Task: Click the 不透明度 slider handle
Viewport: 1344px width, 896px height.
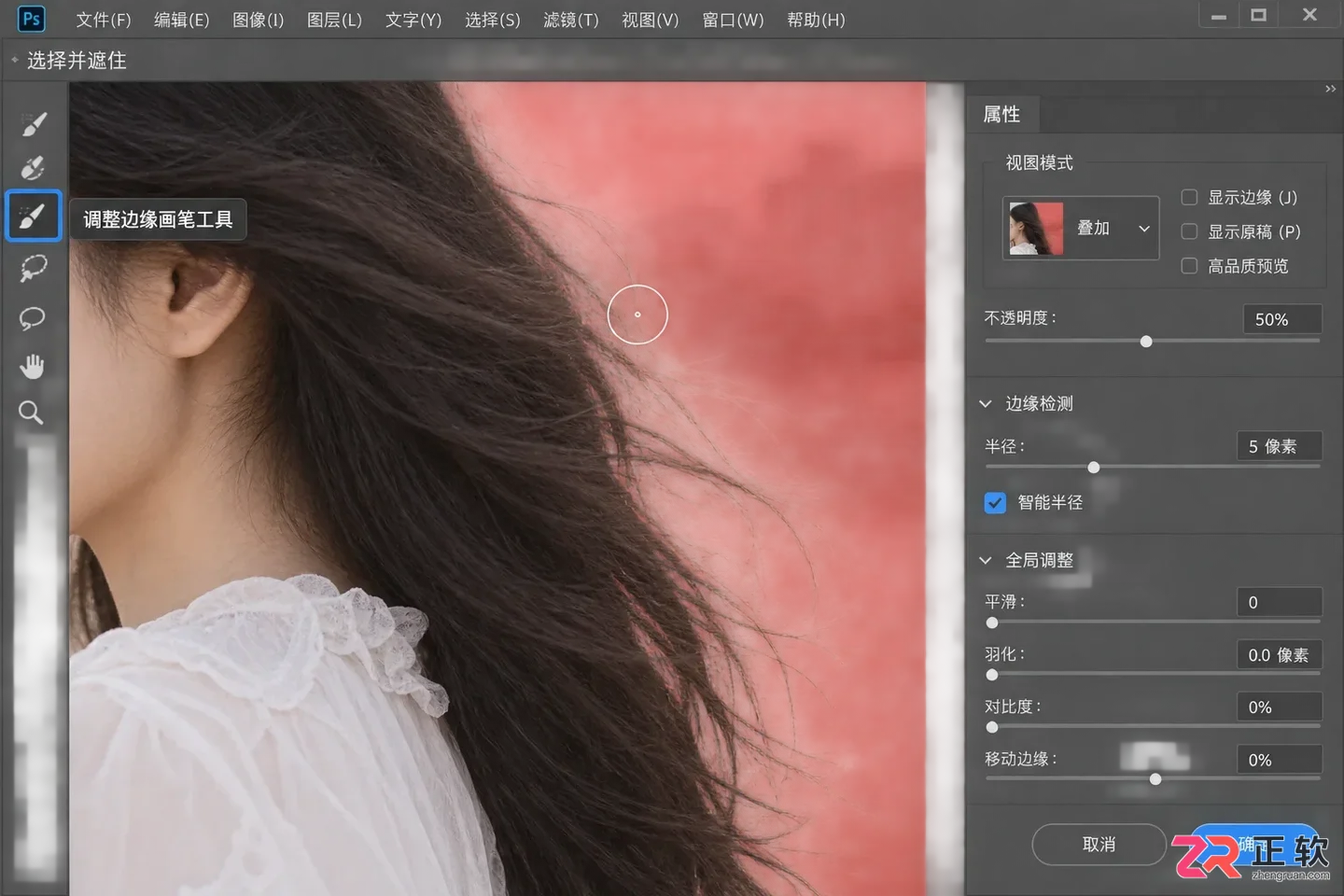Action: point(1146,342)
